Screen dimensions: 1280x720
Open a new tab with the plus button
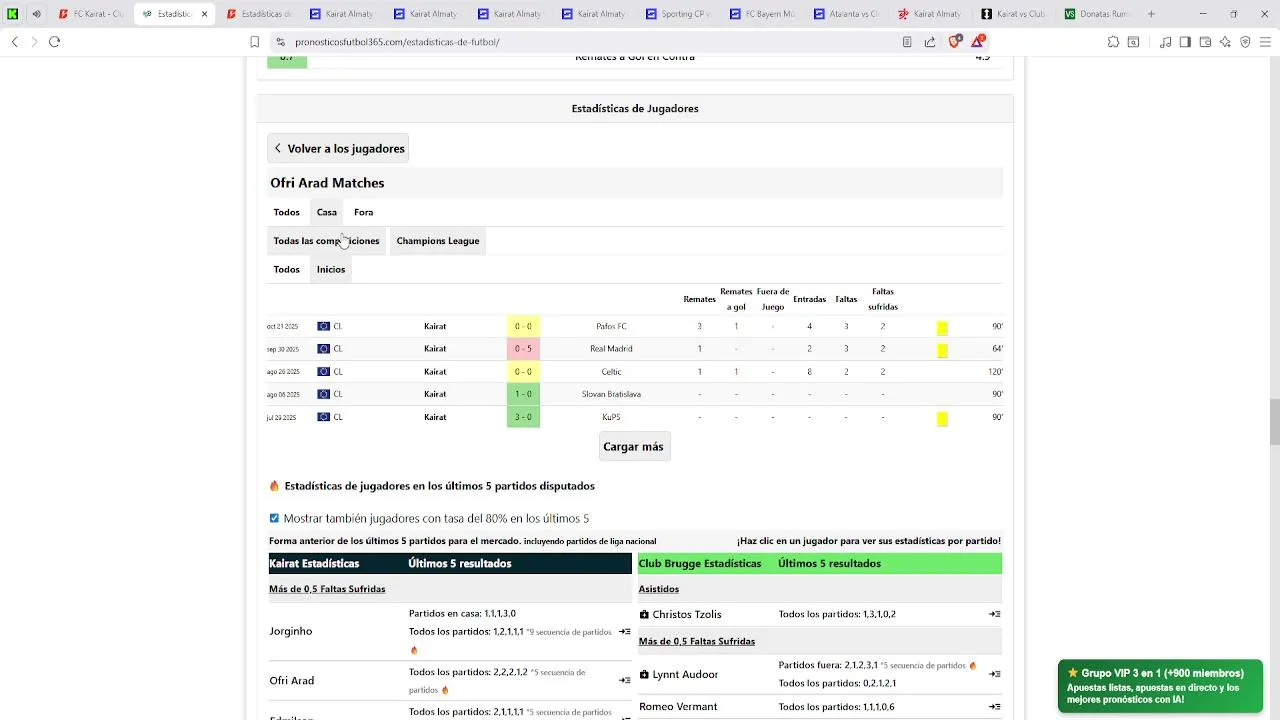pos(1151,14)
